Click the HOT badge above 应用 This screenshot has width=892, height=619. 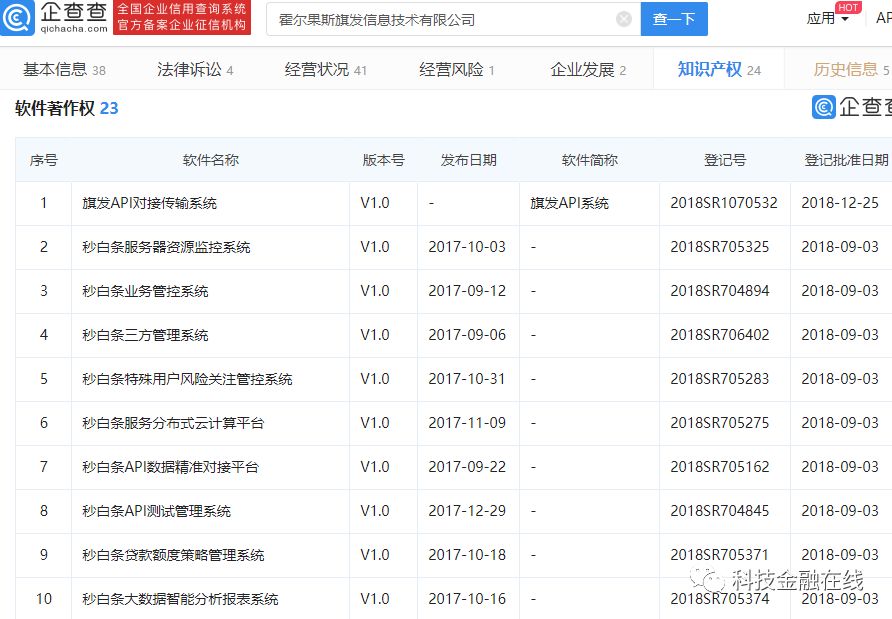coord(850,7)
